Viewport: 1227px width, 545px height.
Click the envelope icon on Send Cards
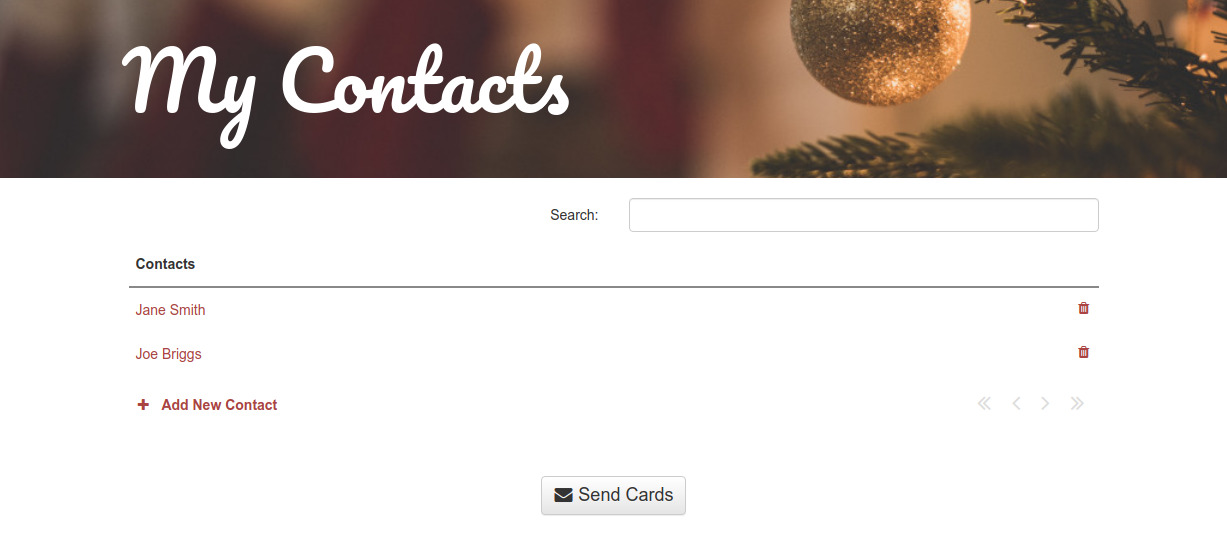564,495
